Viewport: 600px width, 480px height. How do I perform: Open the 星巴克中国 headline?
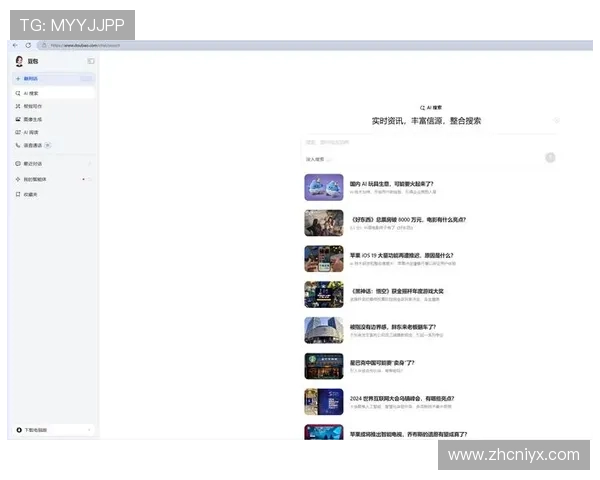[x=382, y=362]
